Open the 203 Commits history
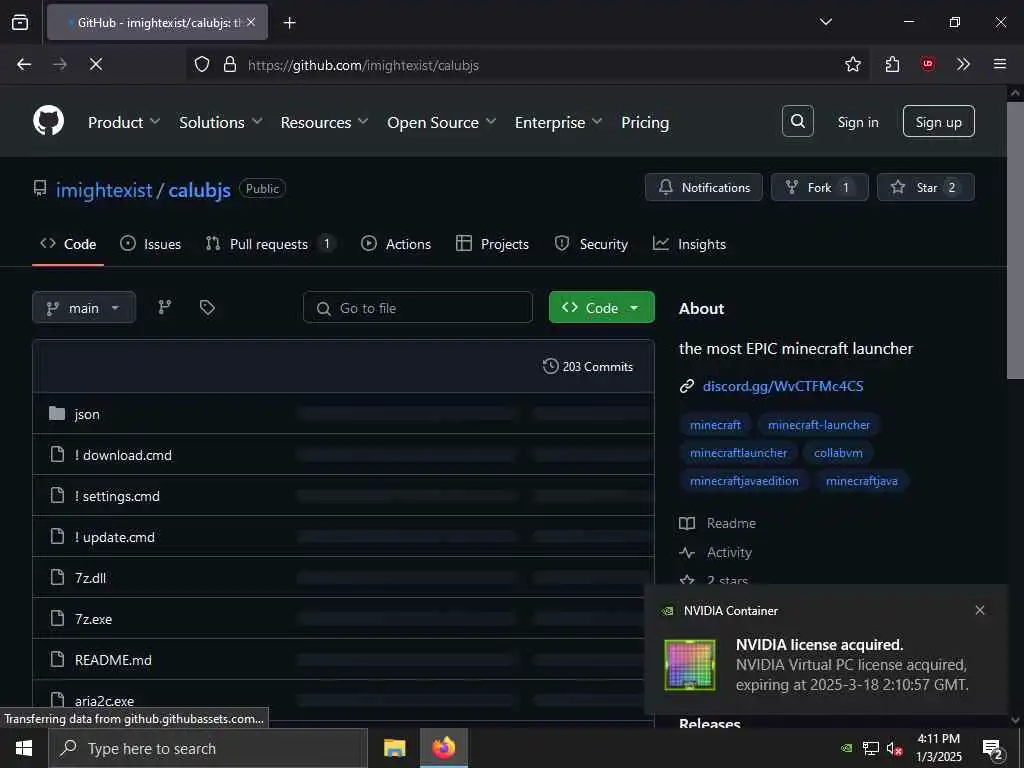Viewport: 1024px width, 768px height. click(x=588, y=366)
